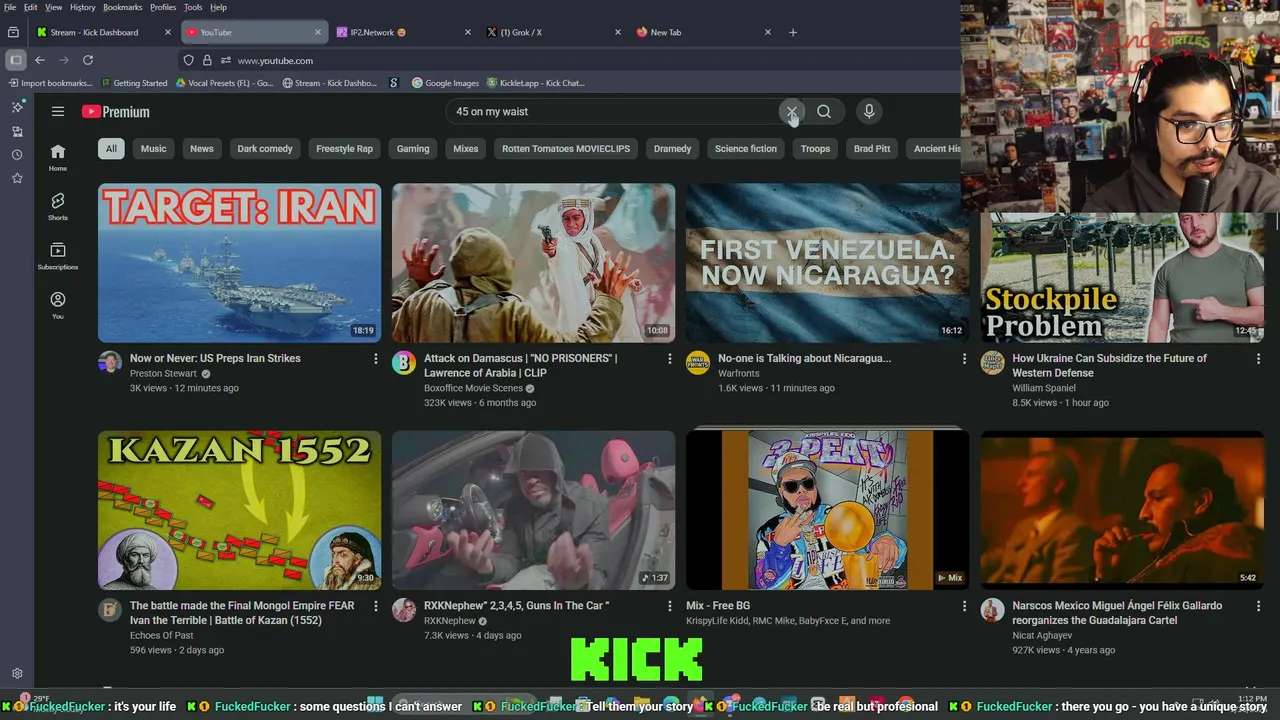The image size is (1280, 720).
Task: Go to Home in YouTube sidebar
Action: pyautogui.click(x=58, y=157)
